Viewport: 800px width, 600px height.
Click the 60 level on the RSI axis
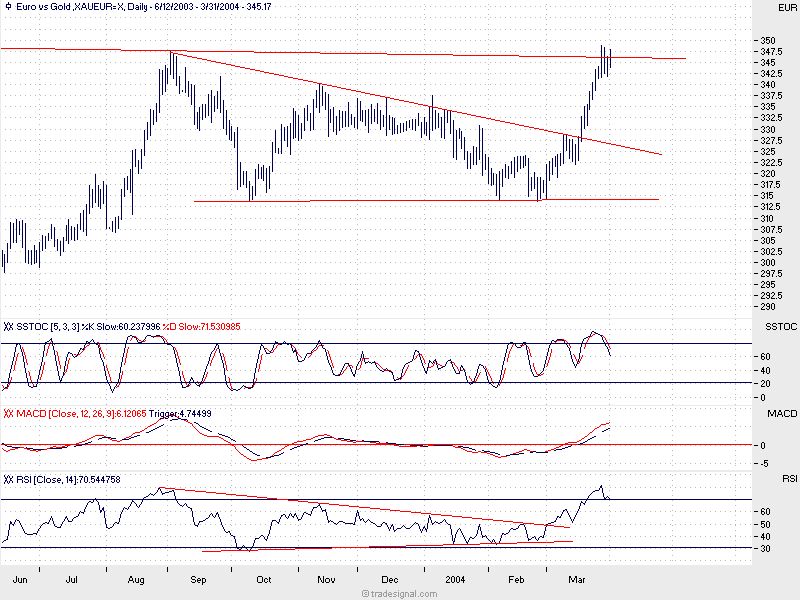coord(765,512)
